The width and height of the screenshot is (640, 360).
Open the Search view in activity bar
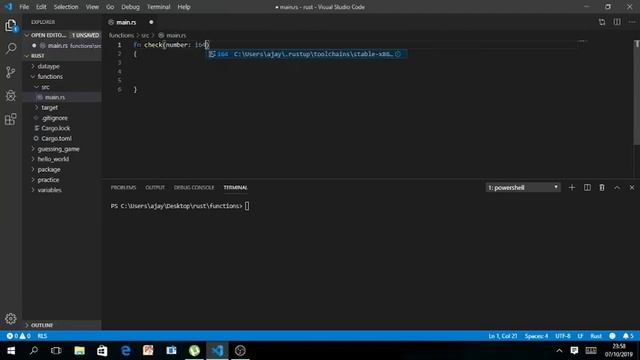click(11, 49)
